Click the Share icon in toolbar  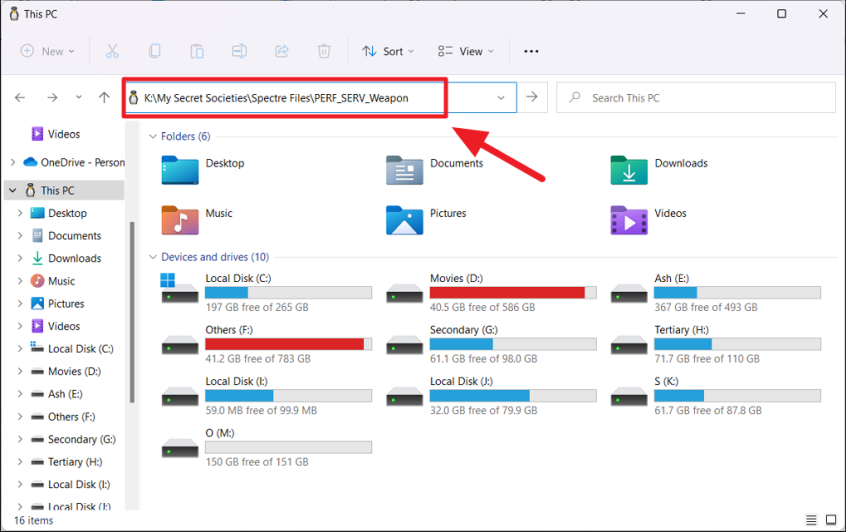click(x=281, y=51)
